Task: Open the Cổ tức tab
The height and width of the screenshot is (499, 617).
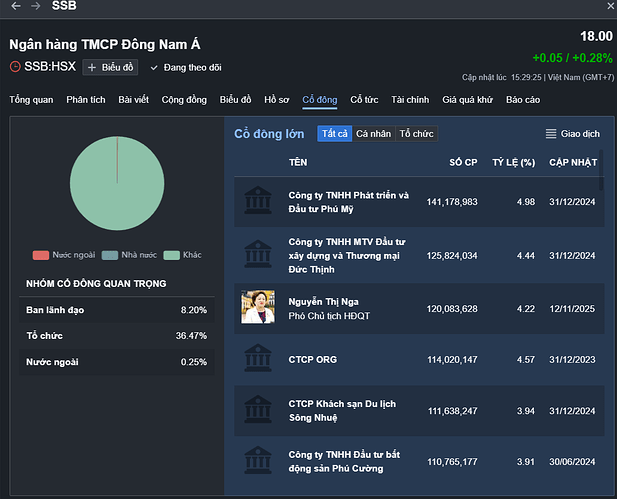Action: point(364,100)
